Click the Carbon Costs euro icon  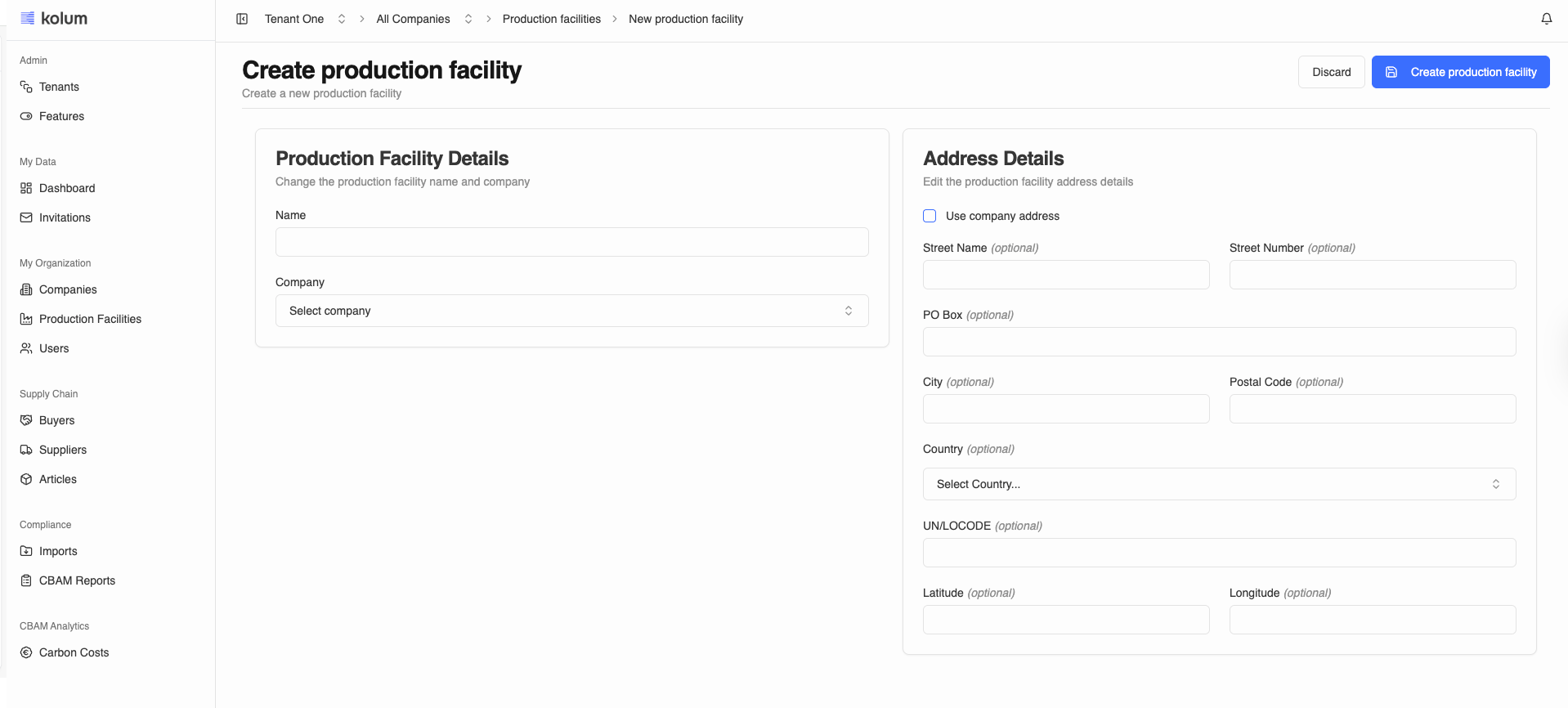pos(26,652)
